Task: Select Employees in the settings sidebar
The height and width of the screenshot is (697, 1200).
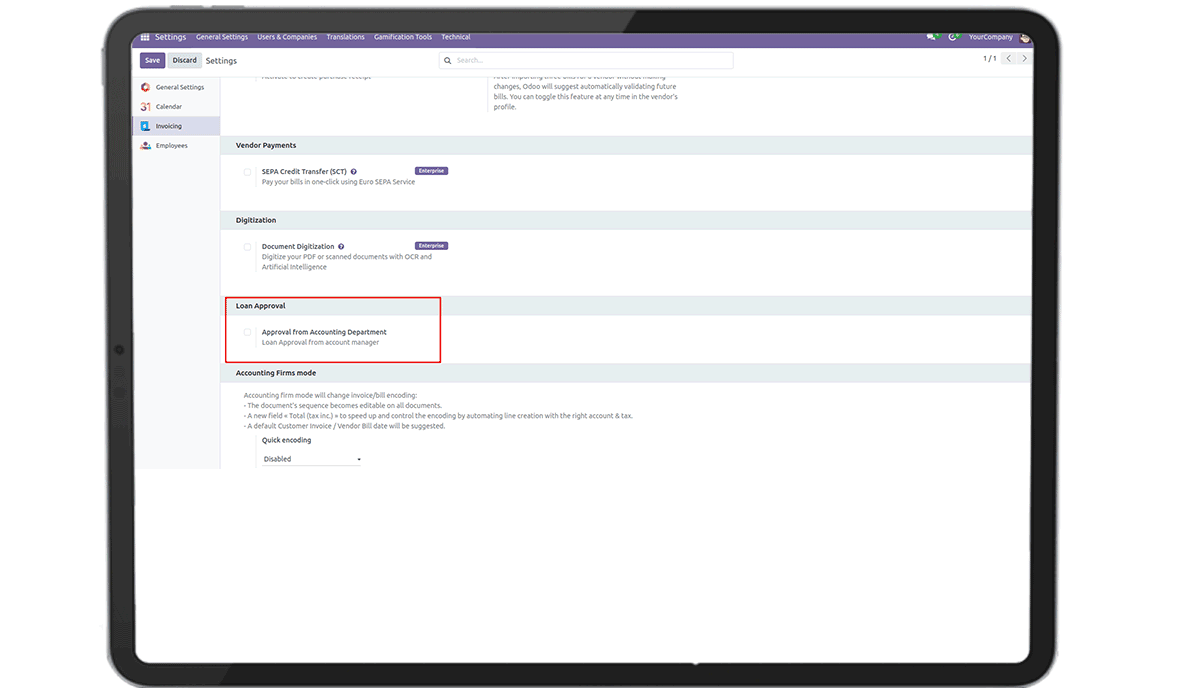Action: click(x=171, y=146)
